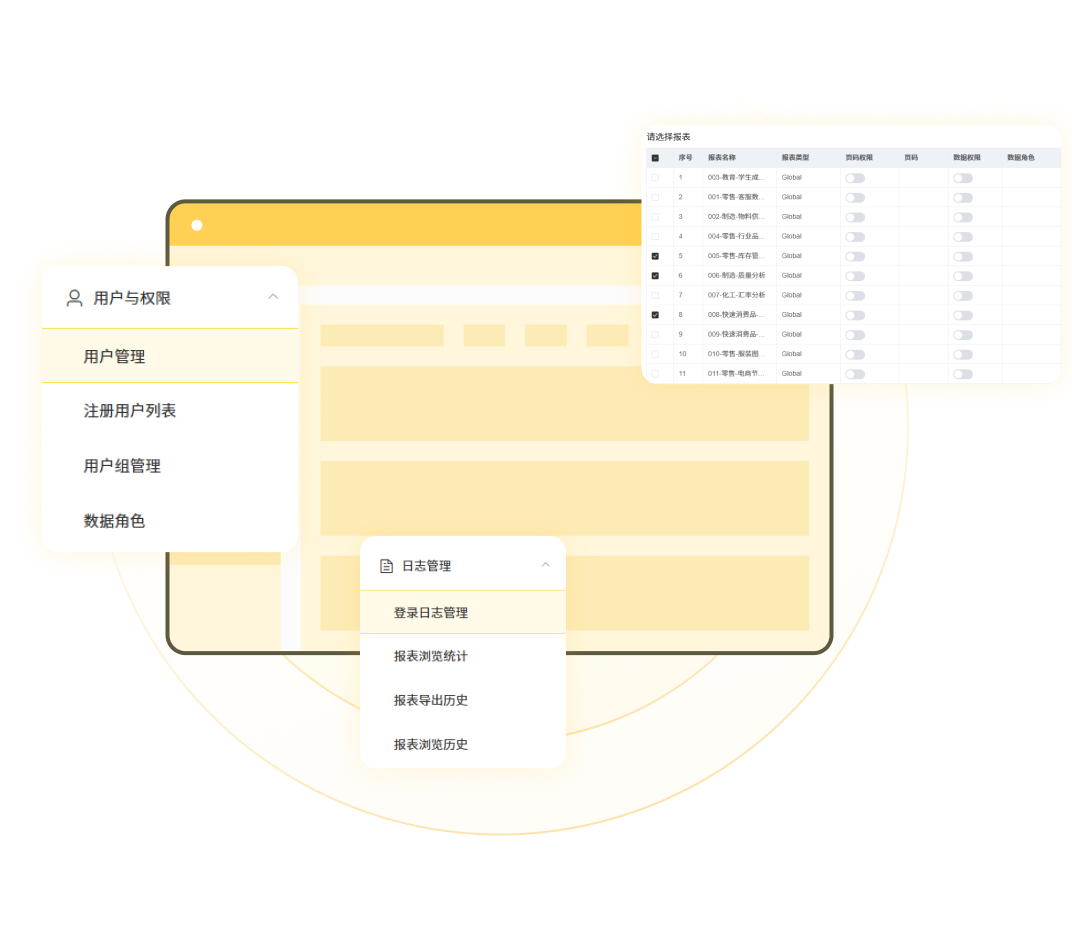The width and height of the screenshot is (1072, 938).
Task: Collapse the 用户与权限 section chevron
Action: (x=273, y=297)
